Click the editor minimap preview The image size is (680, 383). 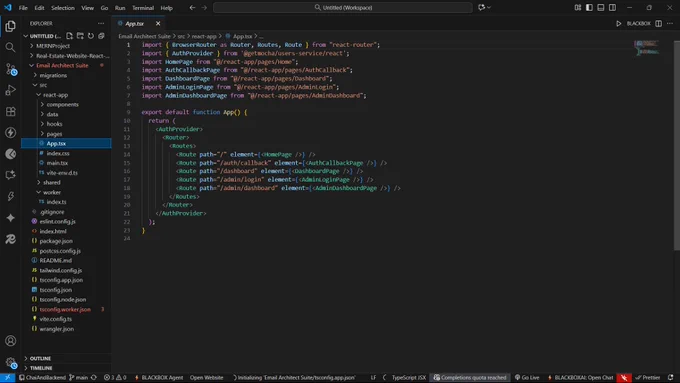[x=647, y=48]
